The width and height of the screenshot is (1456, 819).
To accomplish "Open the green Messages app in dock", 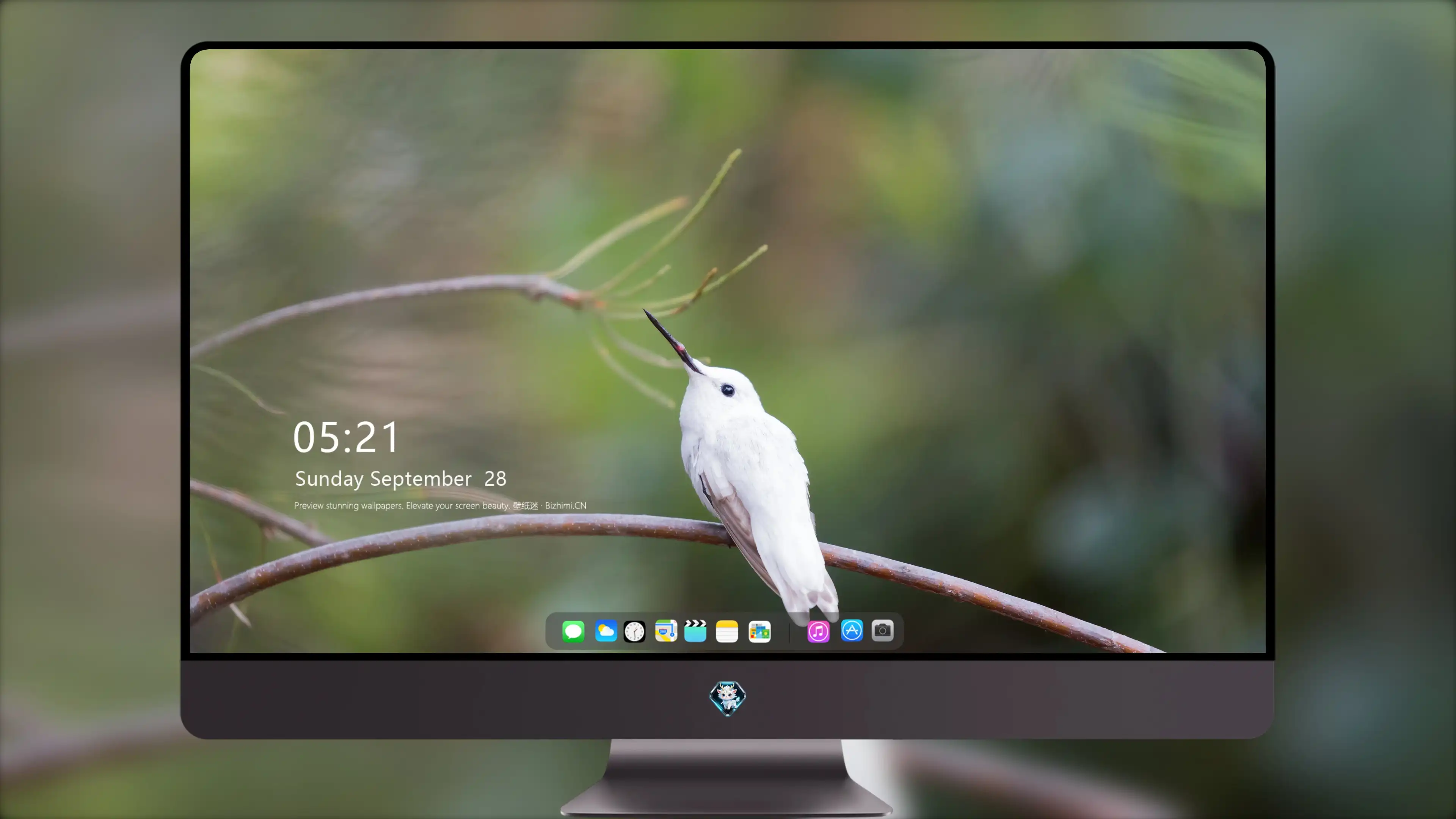I will point(573,631).
